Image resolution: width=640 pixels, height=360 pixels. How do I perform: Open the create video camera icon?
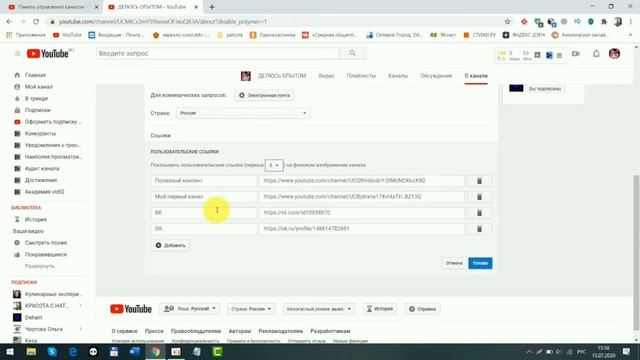click(576, 53)
